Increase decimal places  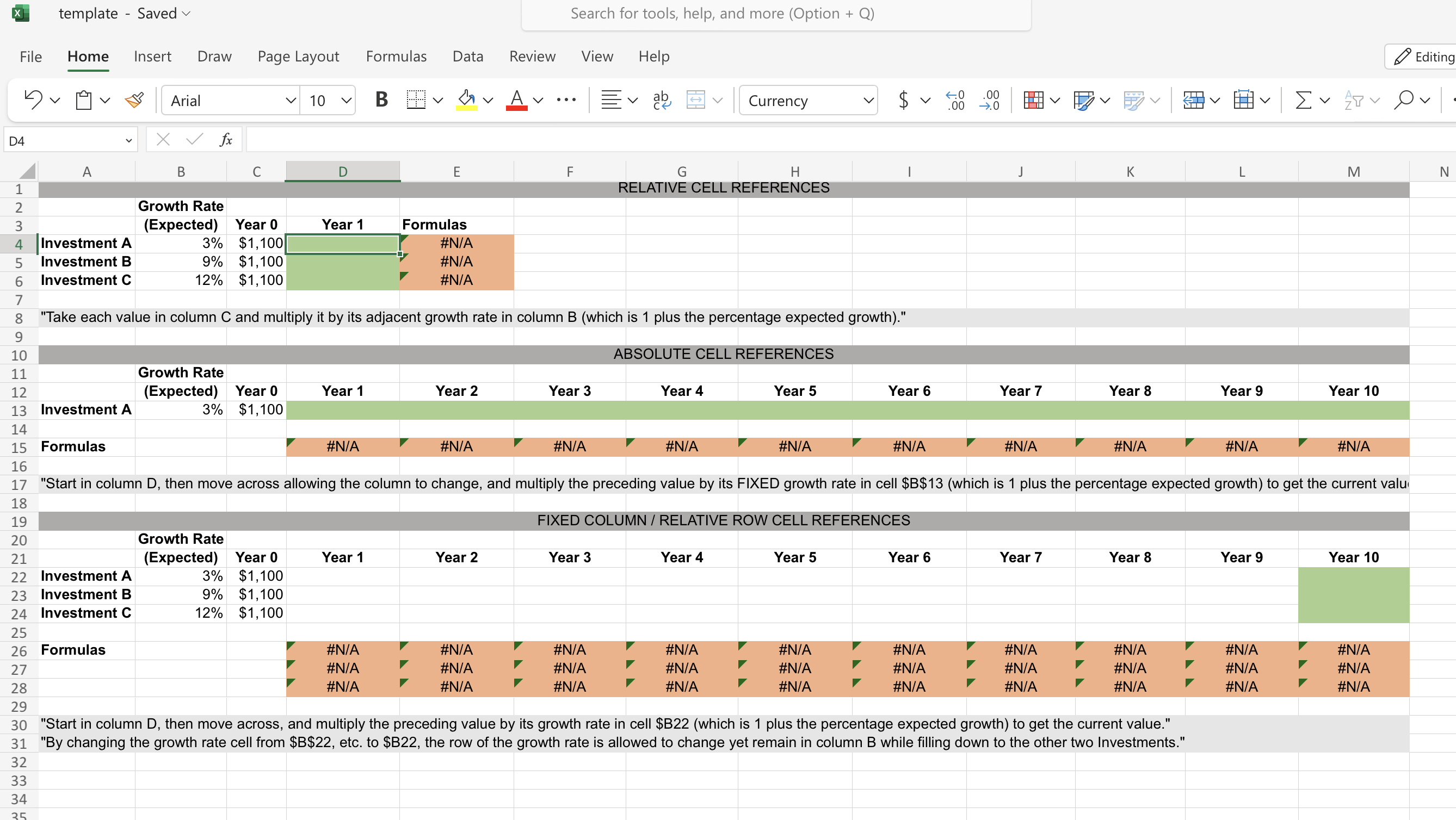click(954, 100)
